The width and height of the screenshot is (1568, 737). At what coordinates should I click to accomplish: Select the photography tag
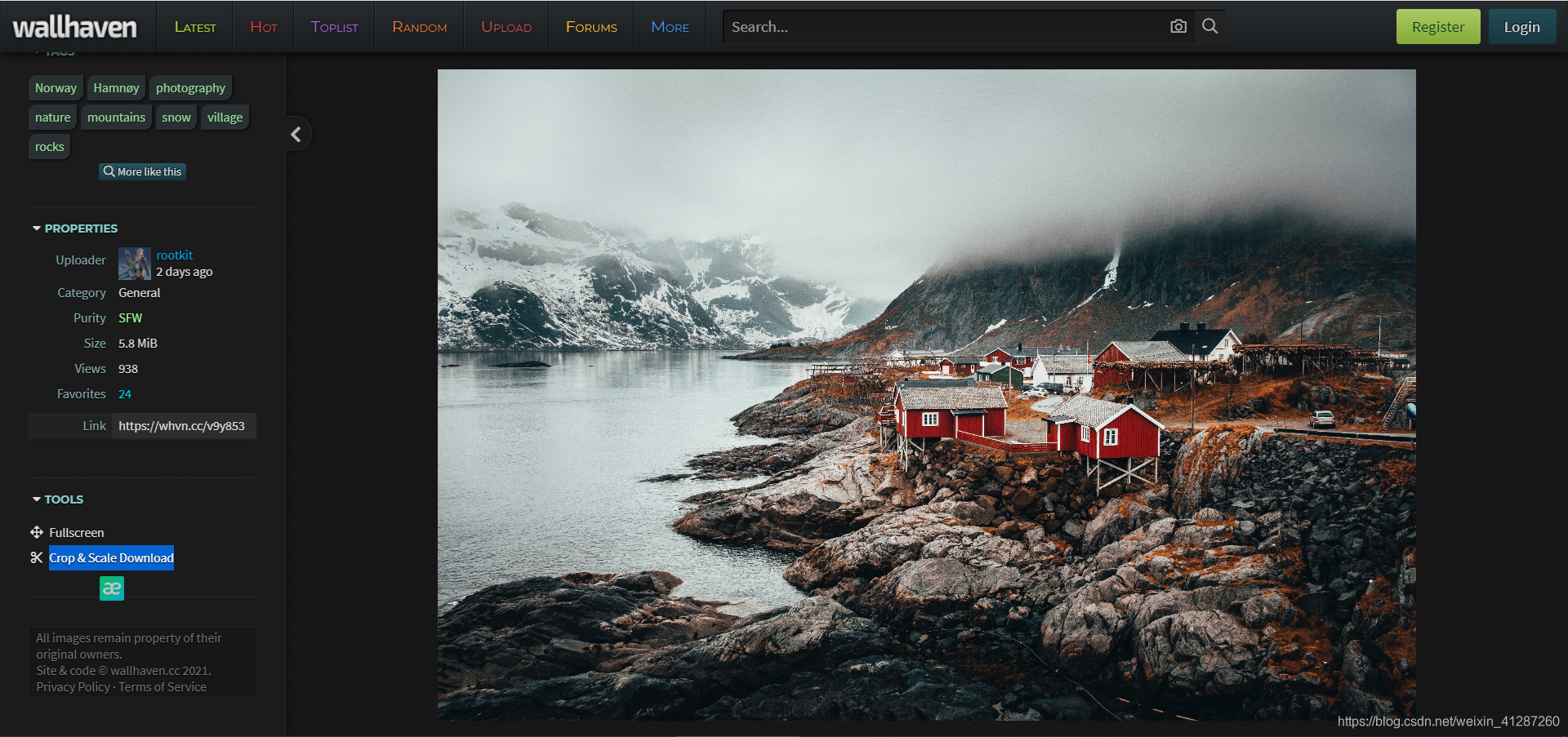pos(190,87)
